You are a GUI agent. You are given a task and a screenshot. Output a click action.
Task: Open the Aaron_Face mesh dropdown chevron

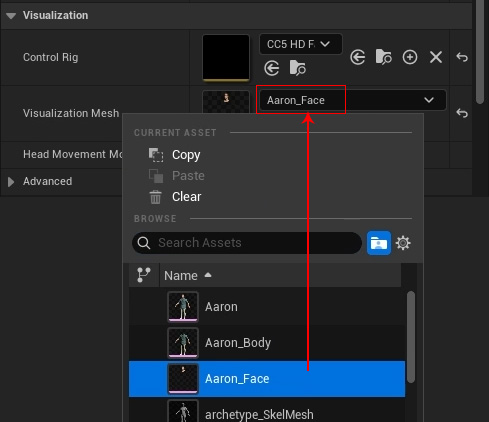[429, 100]
